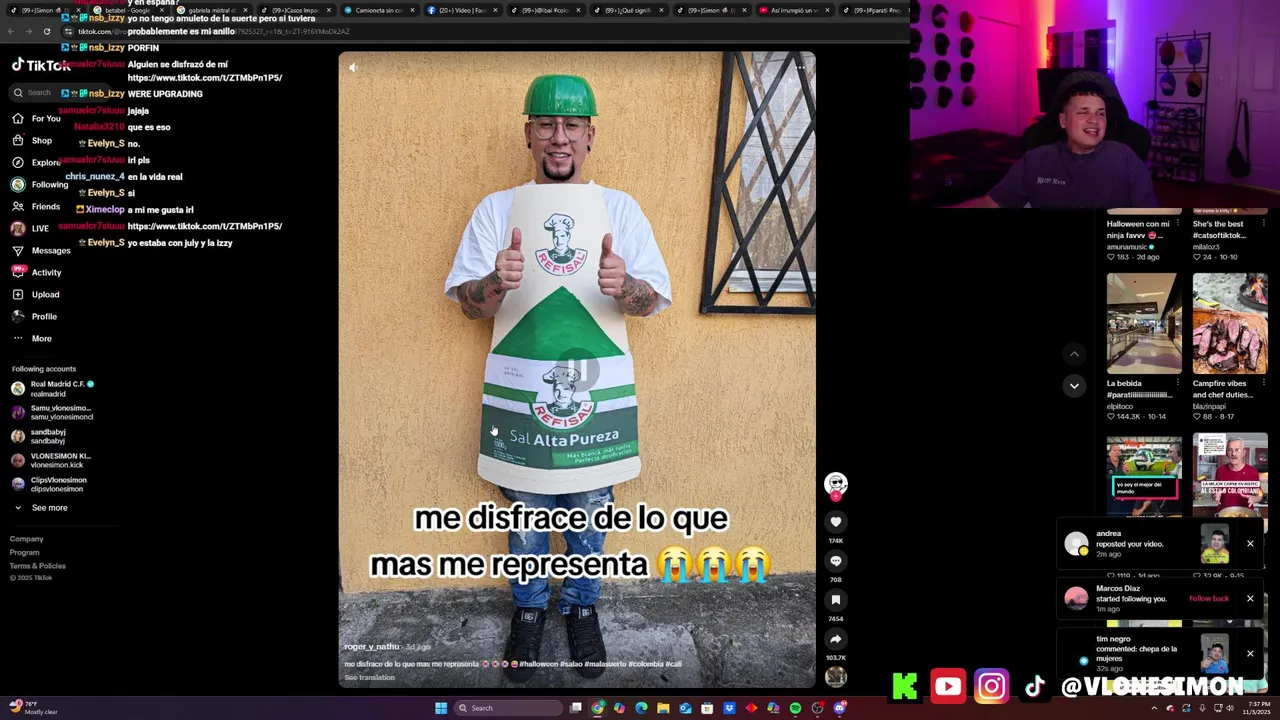Open the La bebida #parati video thumbnail

1144,324
